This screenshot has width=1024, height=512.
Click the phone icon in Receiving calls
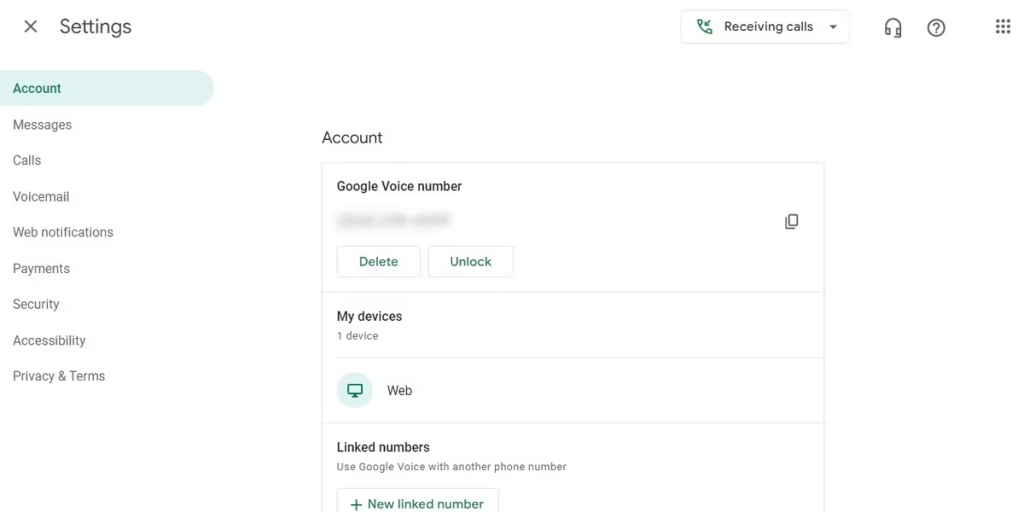(705, 27)
